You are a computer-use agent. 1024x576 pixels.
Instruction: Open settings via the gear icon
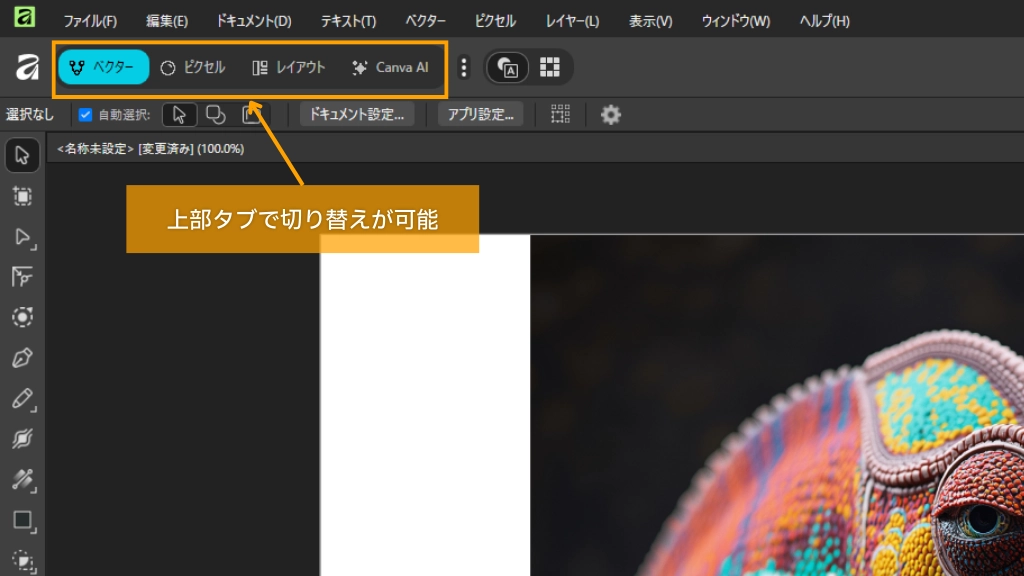(x=611, y=115)
